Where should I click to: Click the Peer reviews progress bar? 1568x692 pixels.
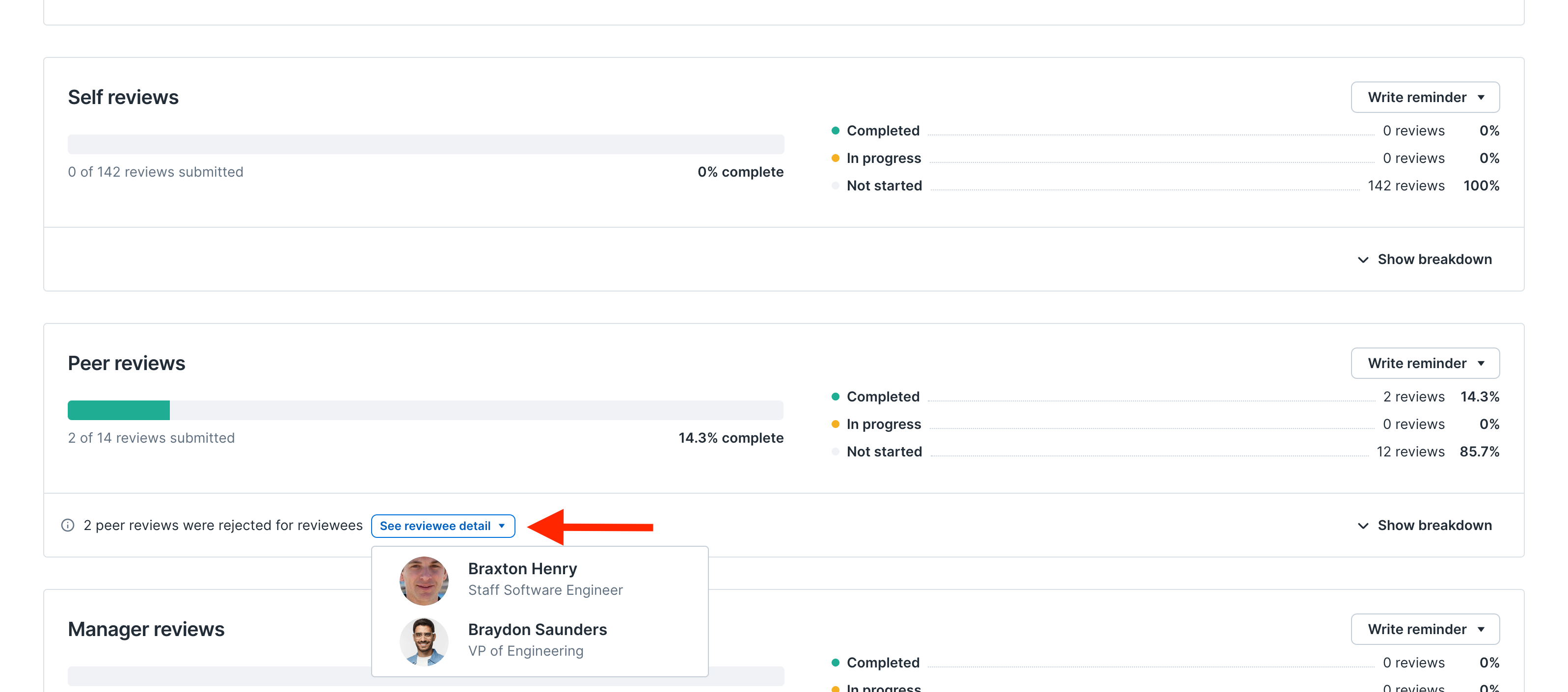pos(426,410)
